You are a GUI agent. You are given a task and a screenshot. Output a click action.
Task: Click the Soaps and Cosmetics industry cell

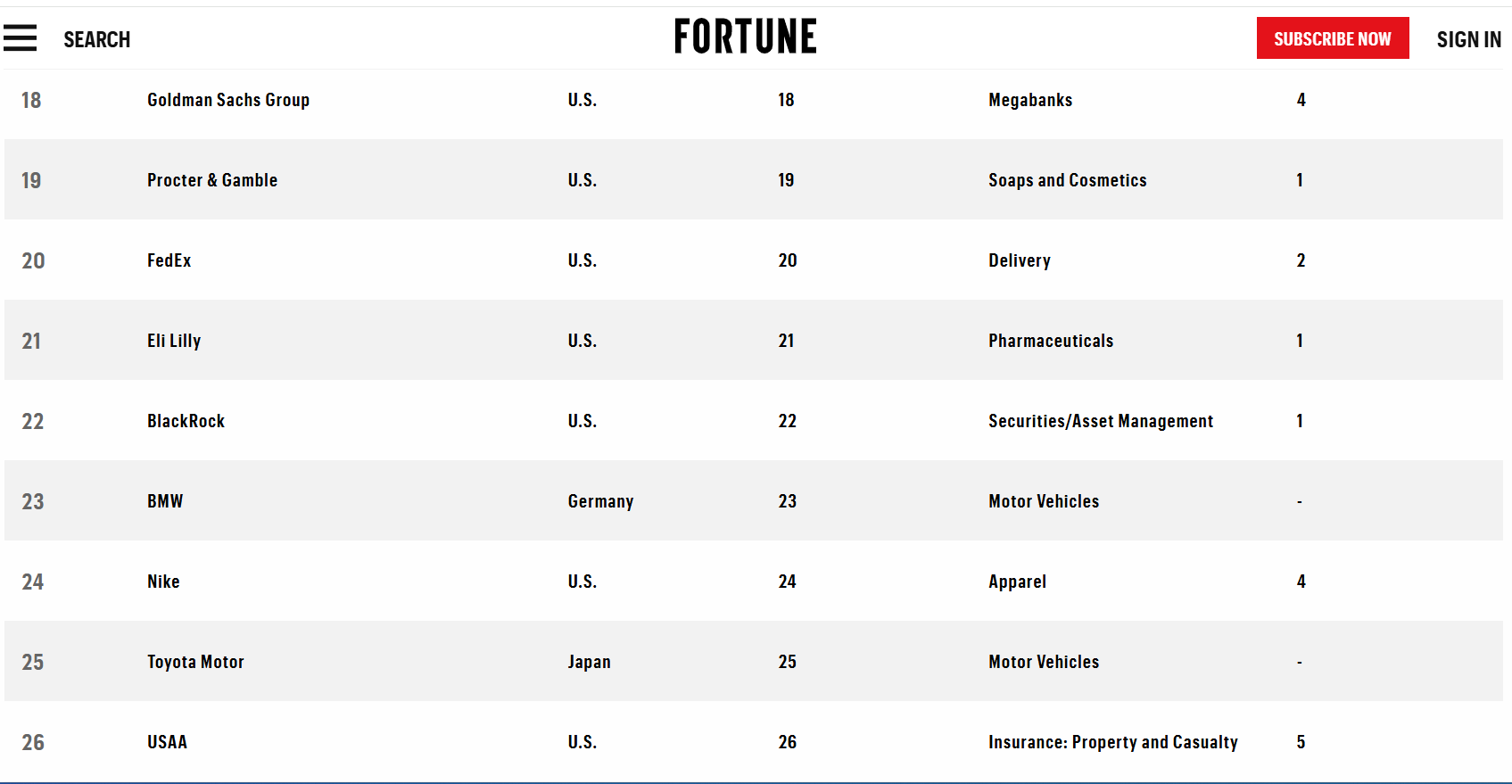[1068, 180]
